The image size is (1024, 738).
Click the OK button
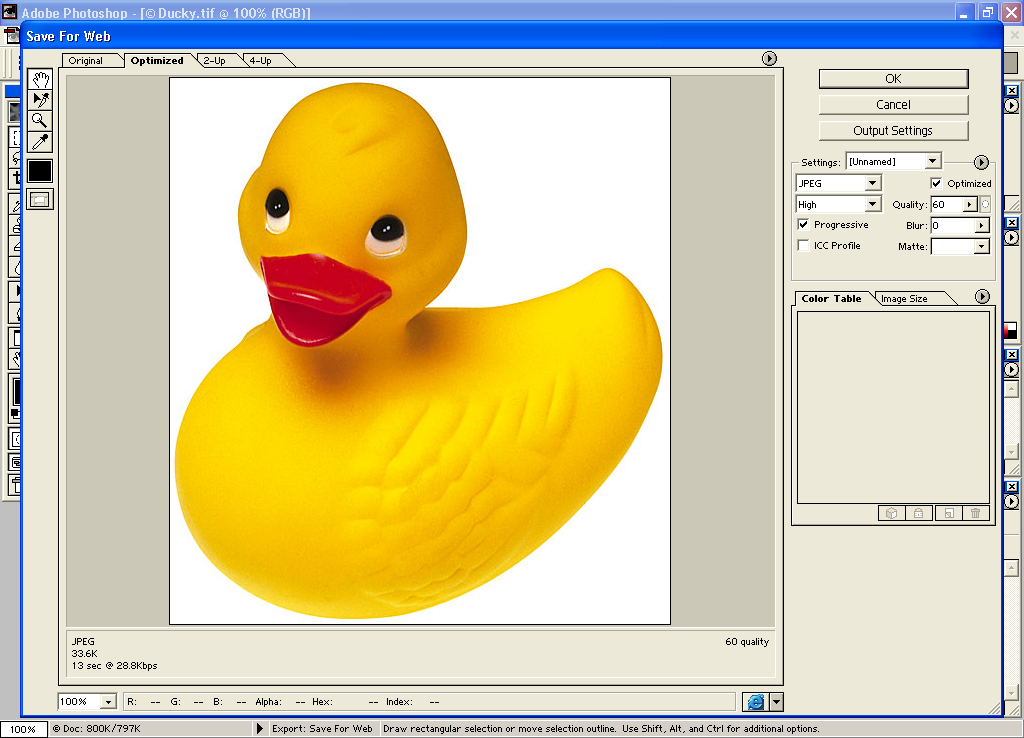click(893, 79)
